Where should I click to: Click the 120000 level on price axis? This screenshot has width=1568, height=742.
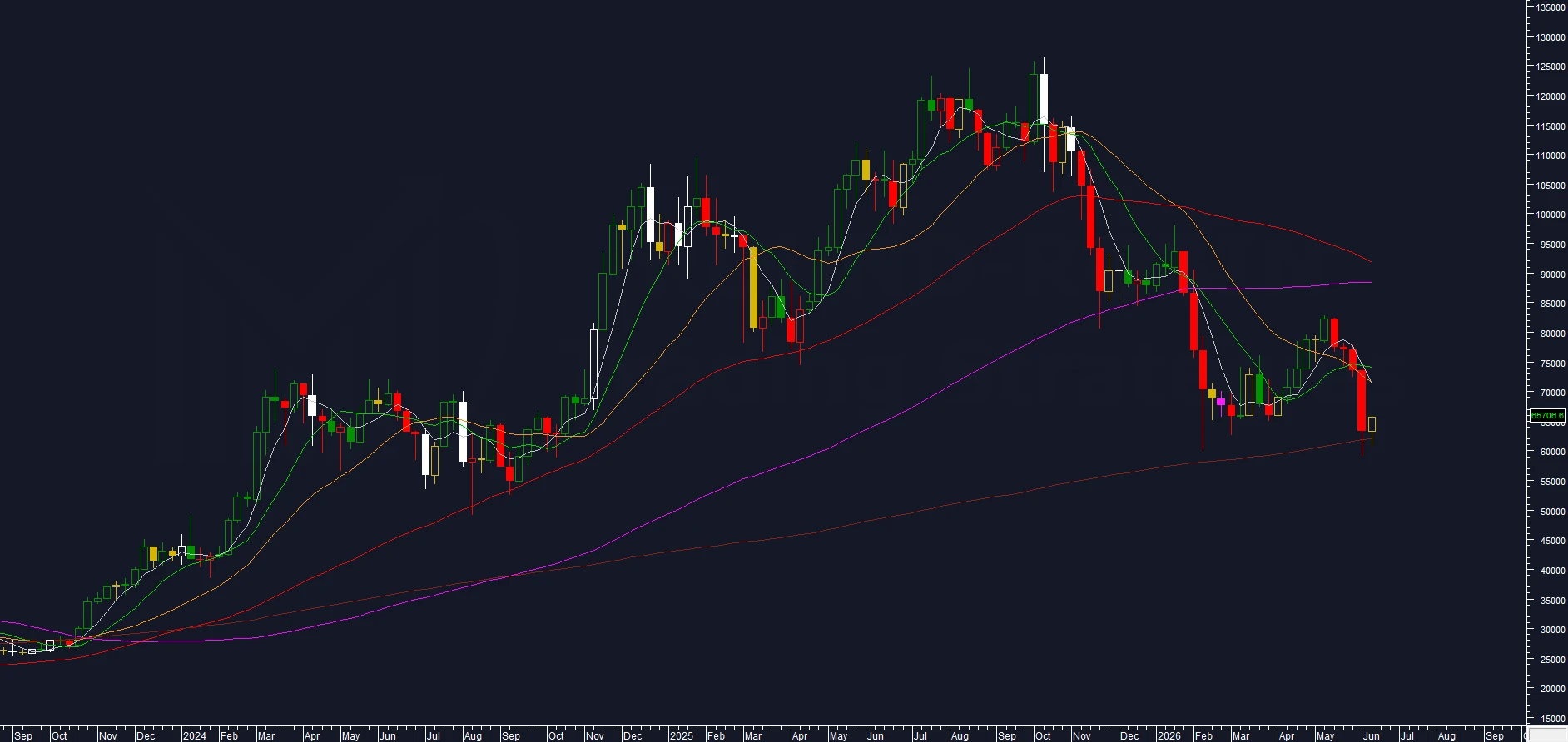click(x=1551, y=96)
